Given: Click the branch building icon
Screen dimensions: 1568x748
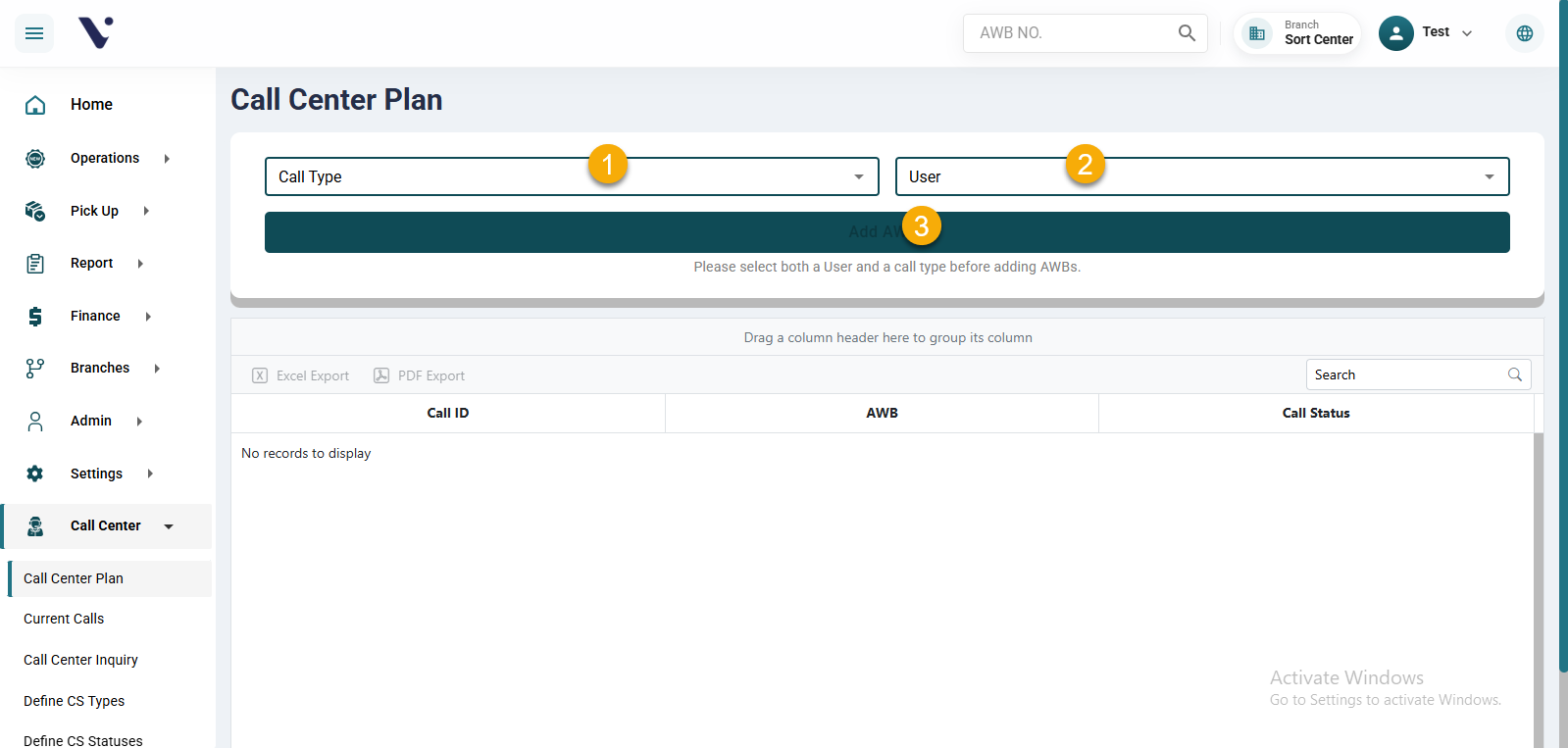Looking at the screenshot, I should click(1256, 33).
